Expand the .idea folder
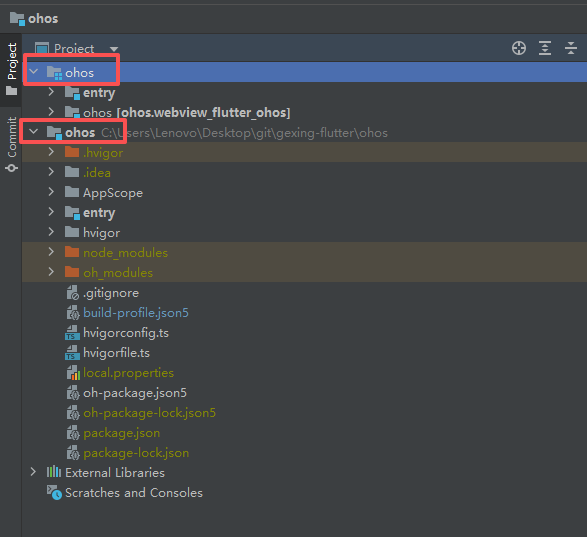Image resolution: width=587 pixels, height=537 pixels. pos(51,172)
